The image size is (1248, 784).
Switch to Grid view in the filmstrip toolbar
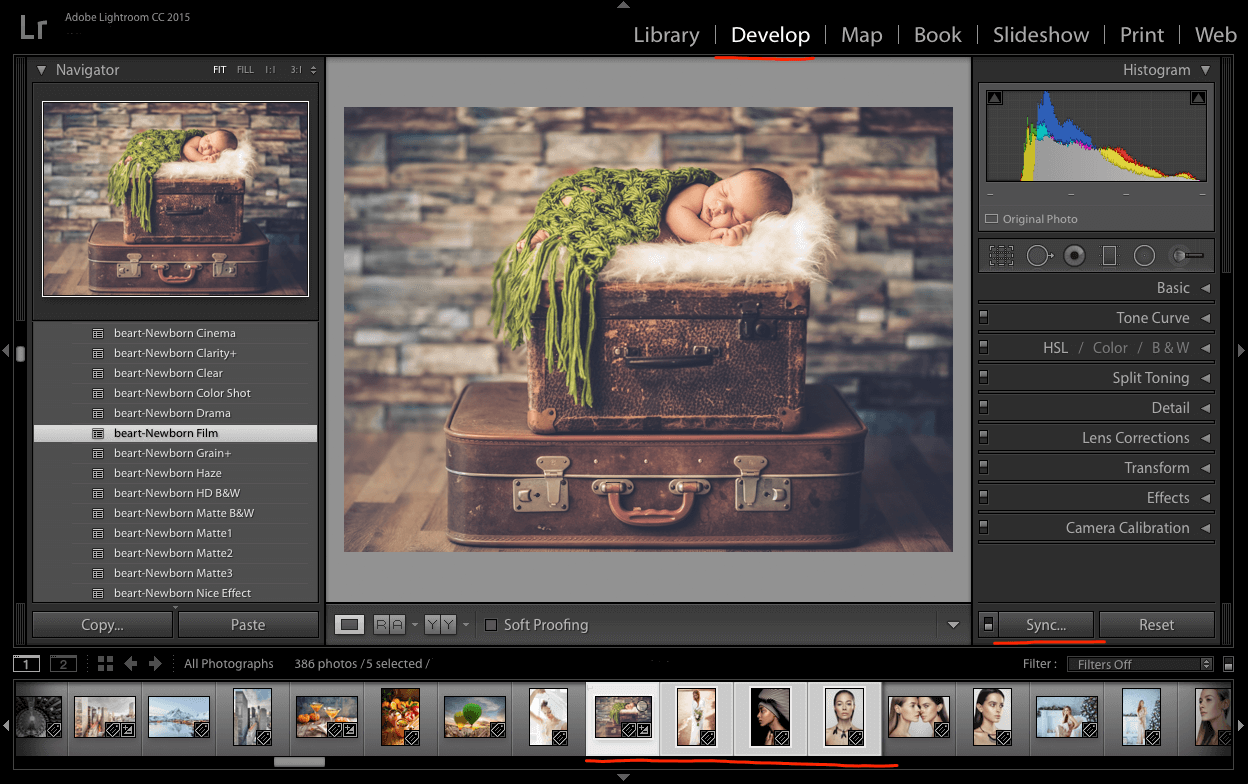[105, 663]
